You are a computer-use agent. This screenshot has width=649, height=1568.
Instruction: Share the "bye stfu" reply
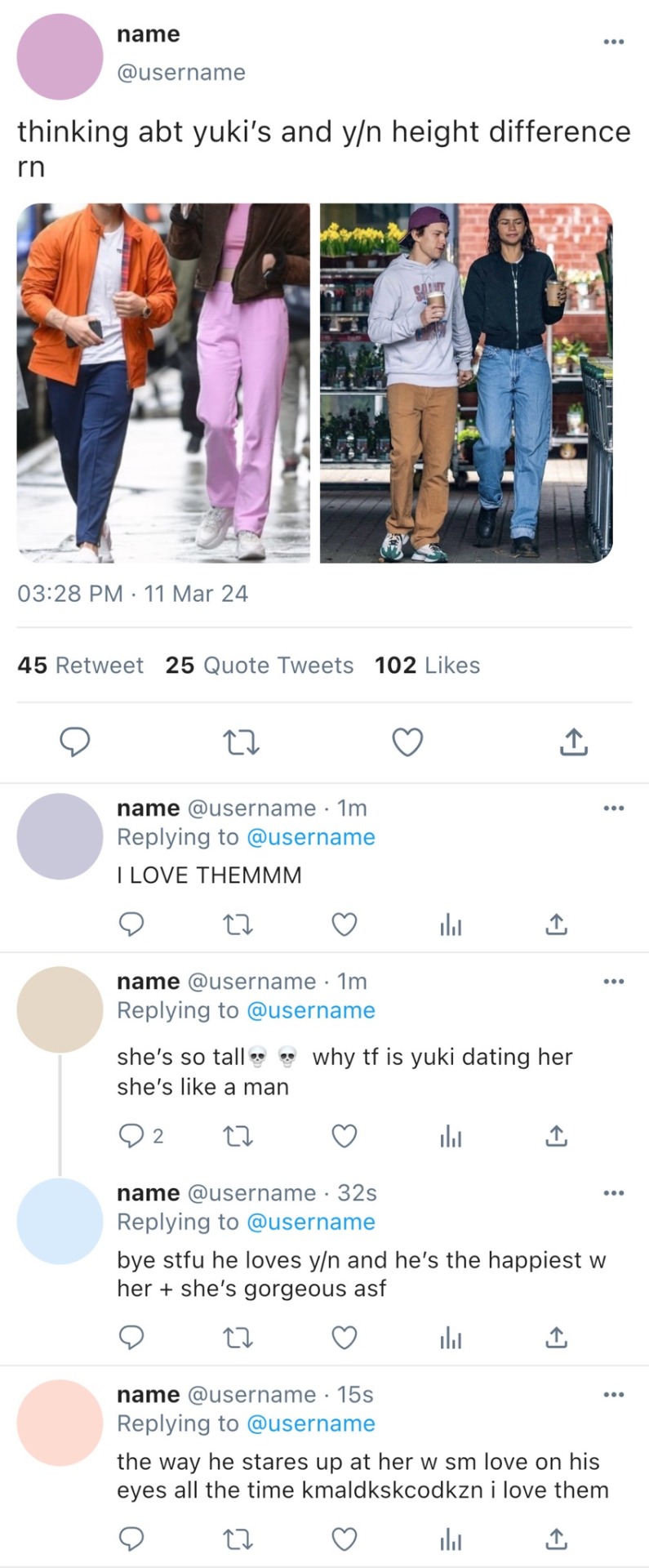556,1338
